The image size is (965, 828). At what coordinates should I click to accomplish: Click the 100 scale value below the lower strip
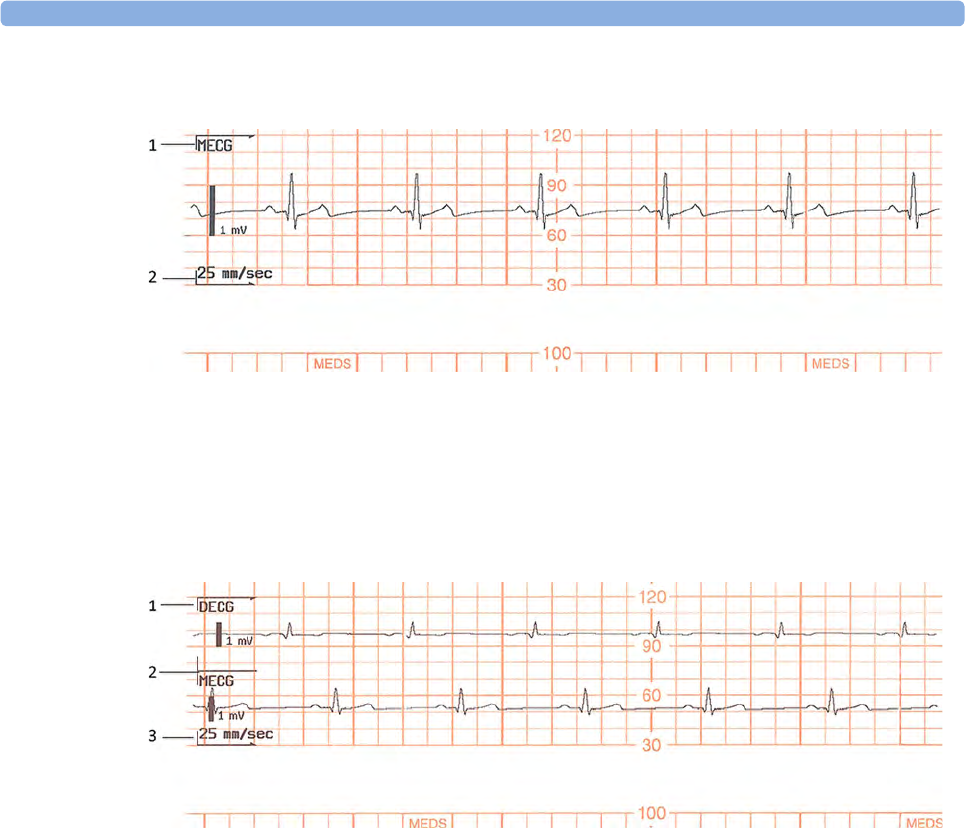(x=652, y=813)
